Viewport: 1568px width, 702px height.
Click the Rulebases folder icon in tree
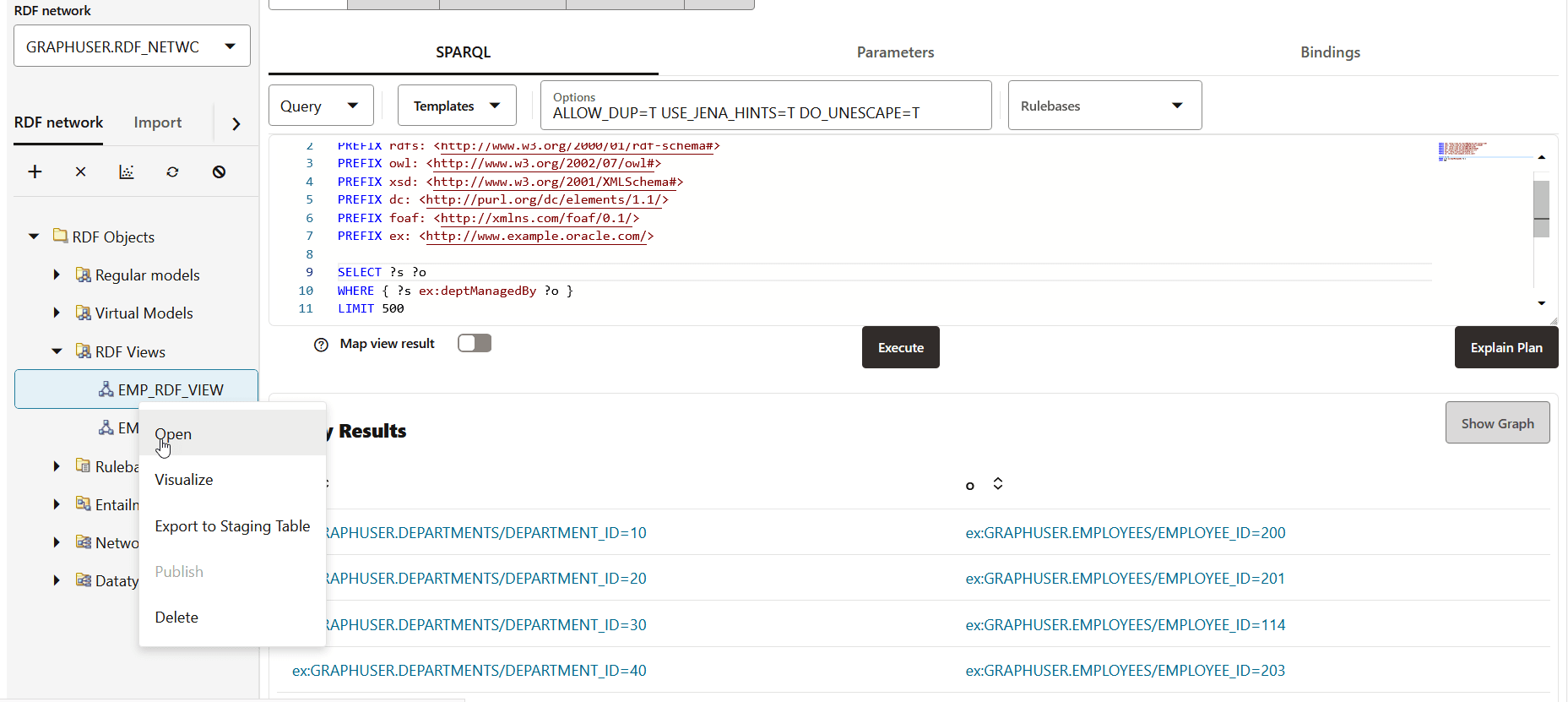click(83, 465)
